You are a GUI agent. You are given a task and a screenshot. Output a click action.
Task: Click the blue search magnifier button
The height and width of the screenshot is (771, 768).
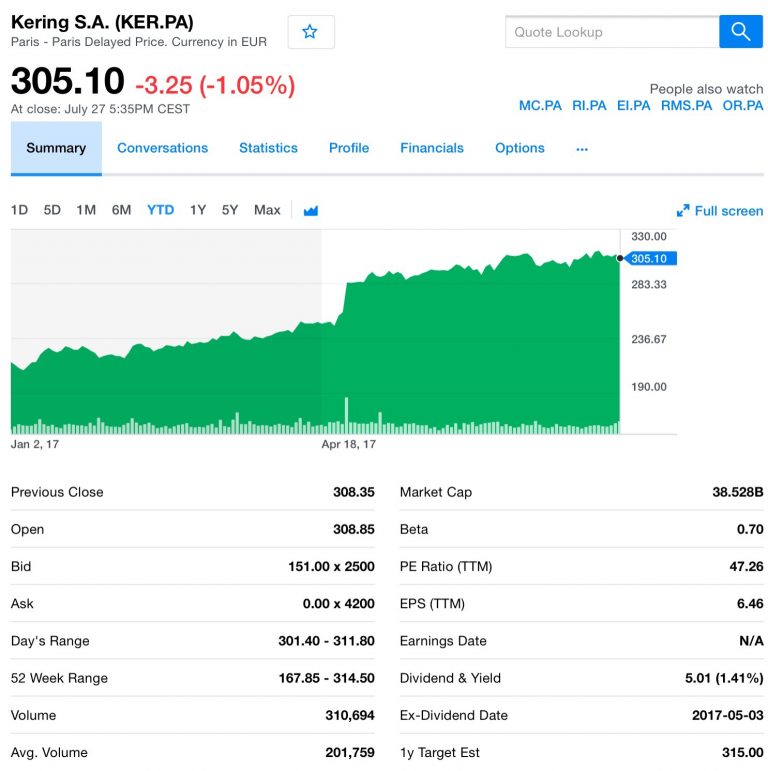tap(740, 32)
